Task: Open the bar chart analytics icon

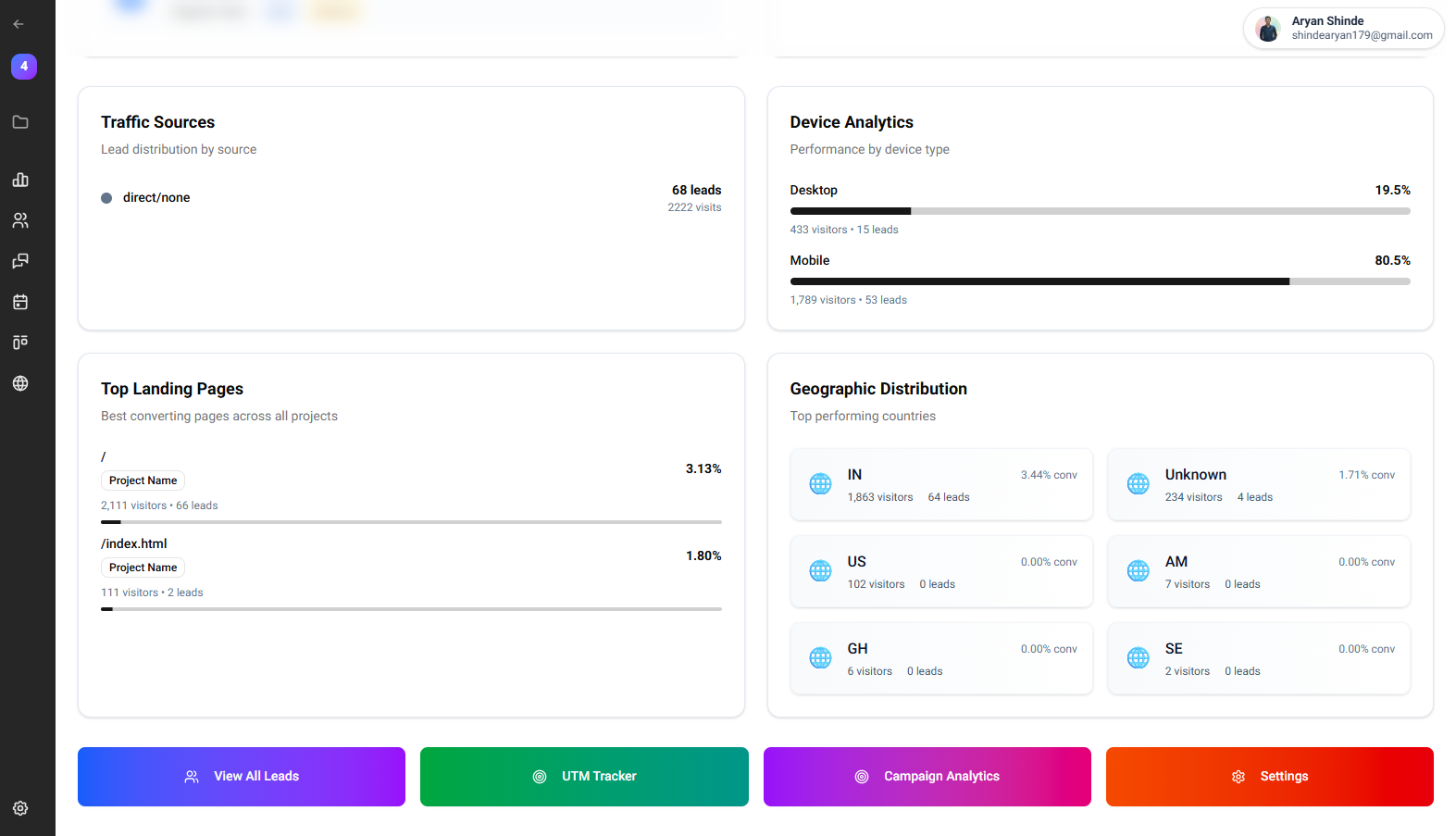Action: (x=20, y=180)
